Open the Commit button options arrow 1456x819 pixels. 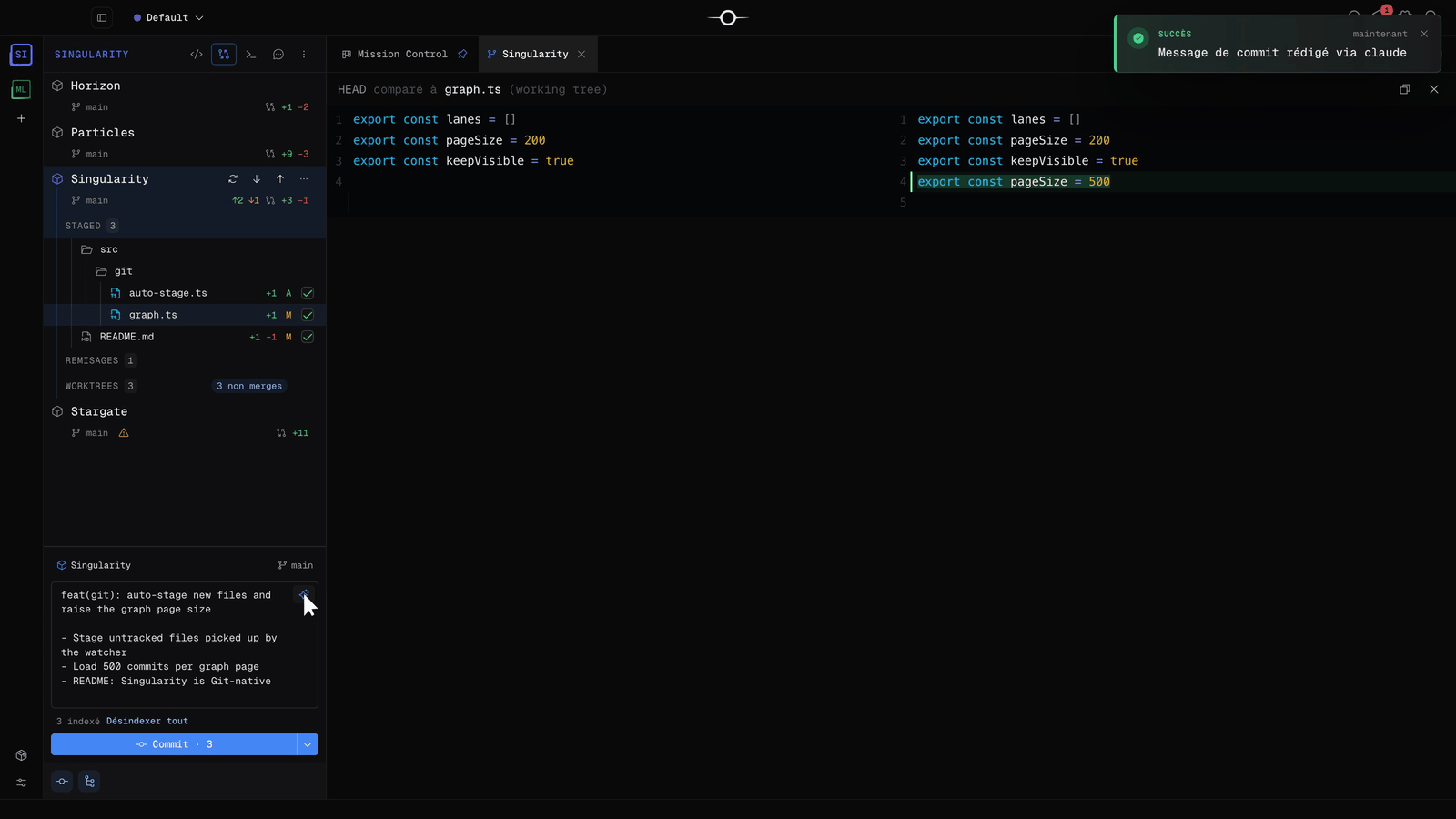pyautogui.click(x=308, y=744)
